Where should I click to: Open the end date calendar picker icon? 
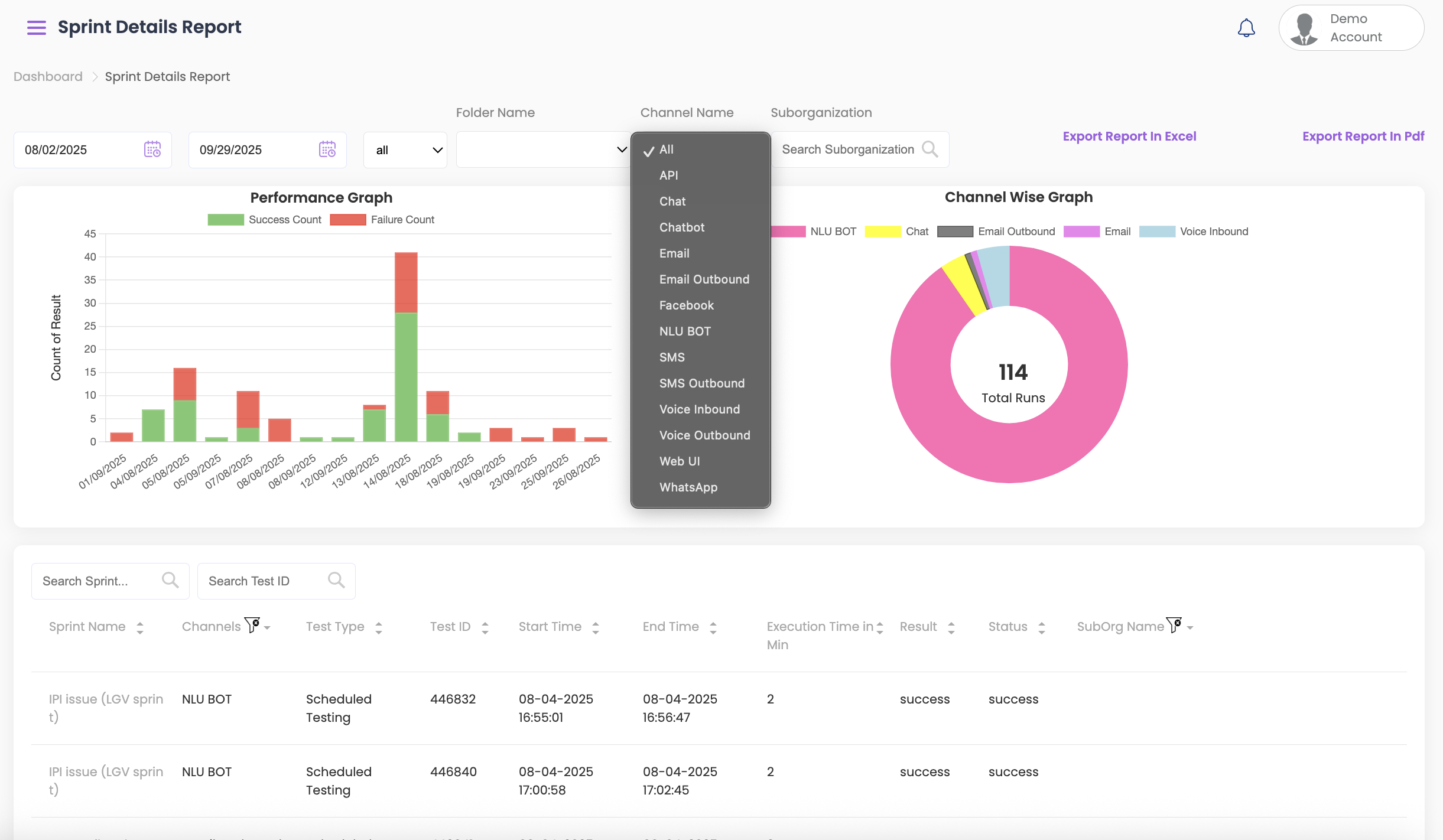tap(327, 149)
